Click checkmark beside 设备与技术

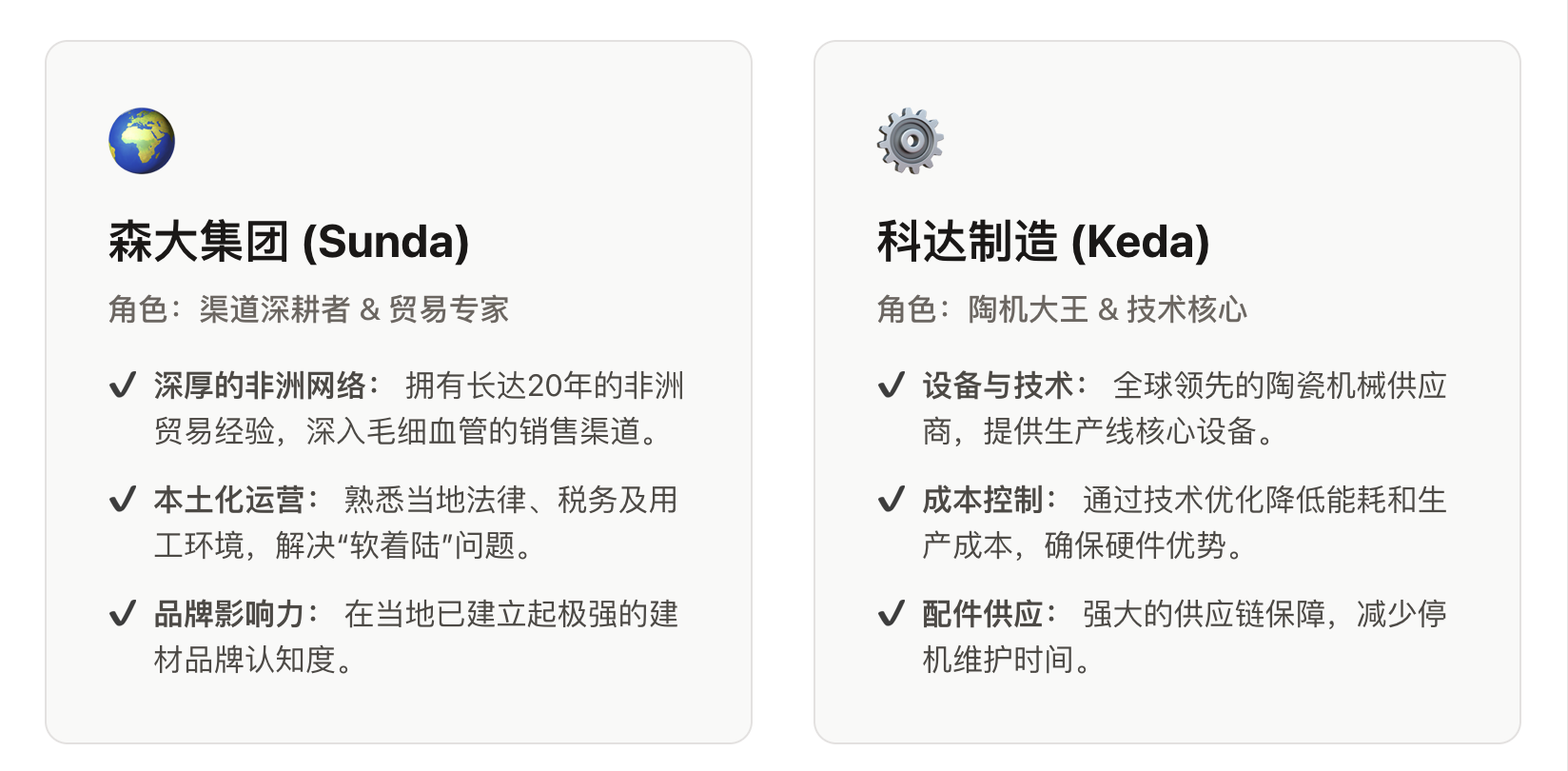tap(891, 386)
